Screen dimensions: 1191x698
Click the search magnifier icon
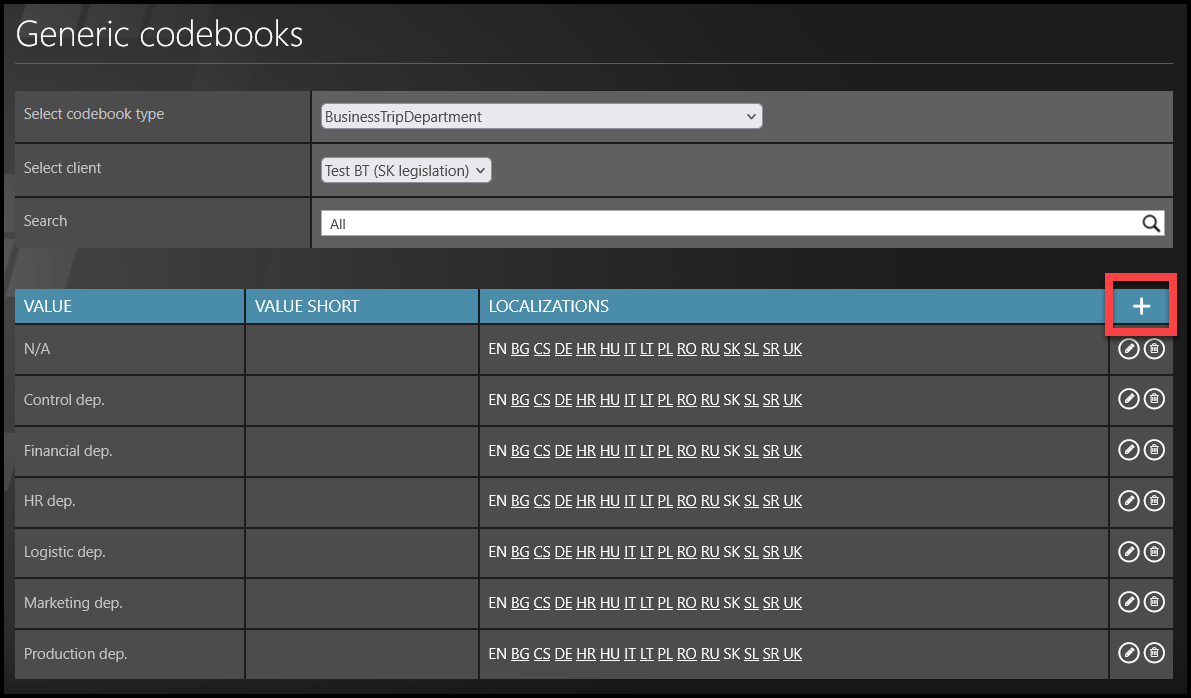pyautogui.click(x=1151, y=224)
